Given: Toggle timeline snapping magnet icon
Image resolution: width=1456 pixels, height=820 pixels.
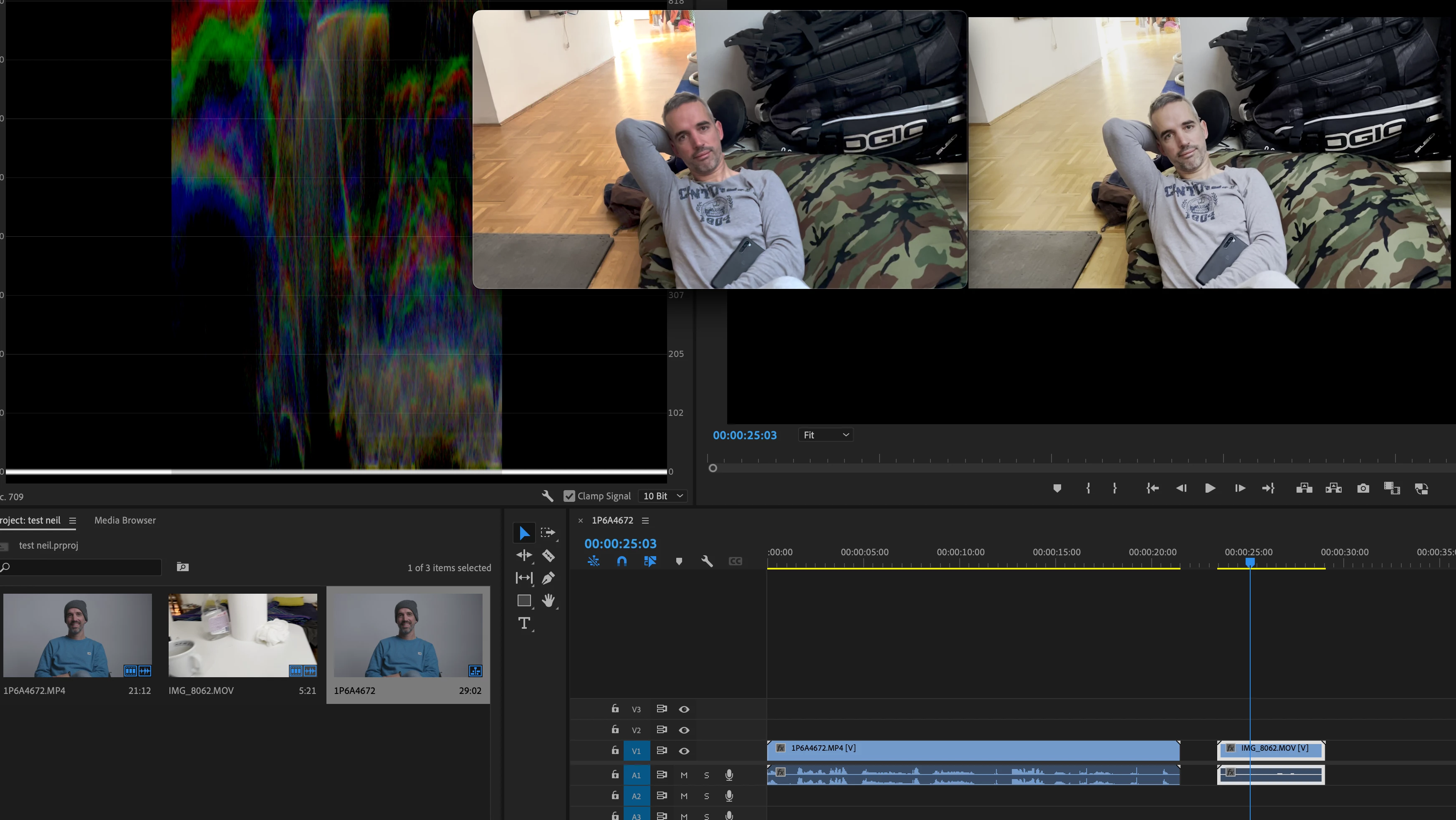Looking at the screenshot, I should coord(622,561).
